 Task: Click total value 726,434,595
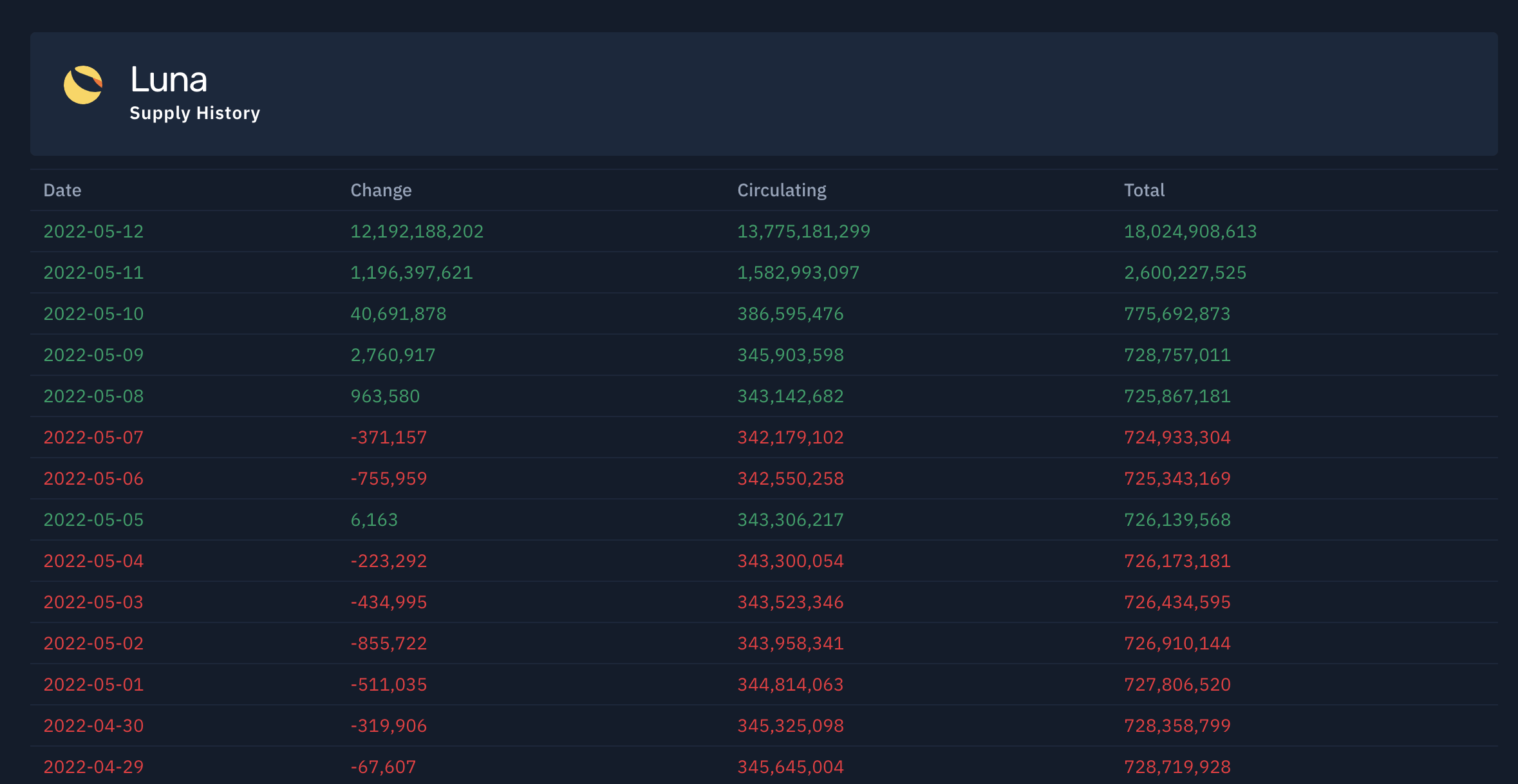coord(1177,602)
